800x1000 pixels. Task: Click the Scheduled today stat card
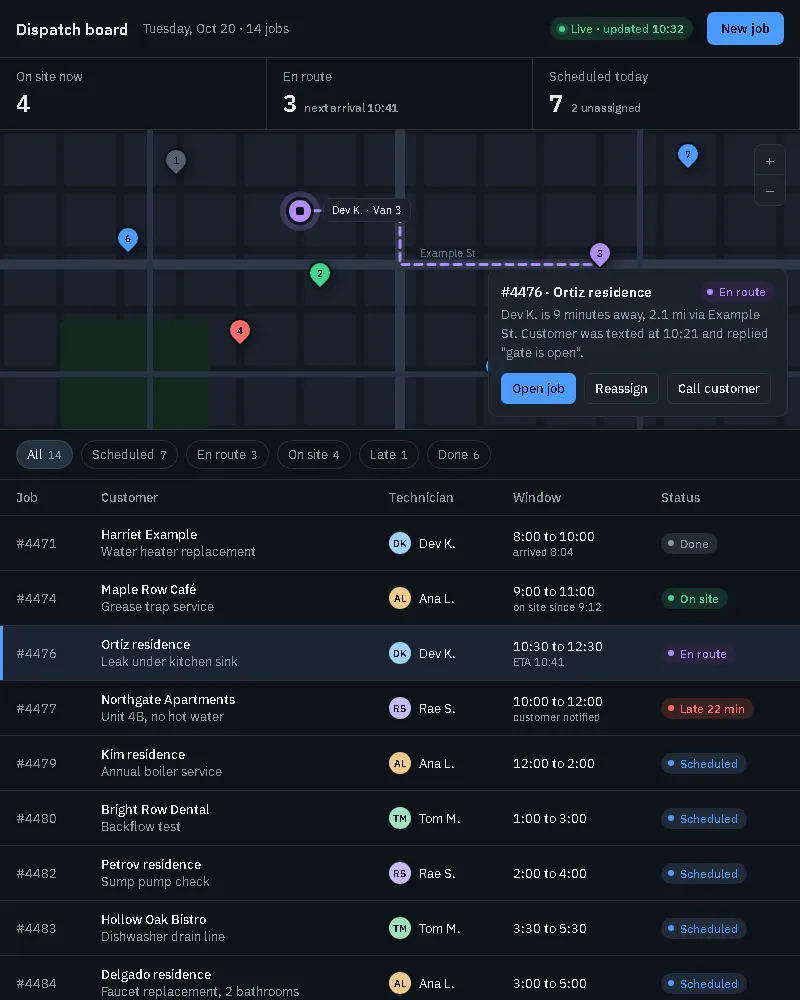(666, 93)
